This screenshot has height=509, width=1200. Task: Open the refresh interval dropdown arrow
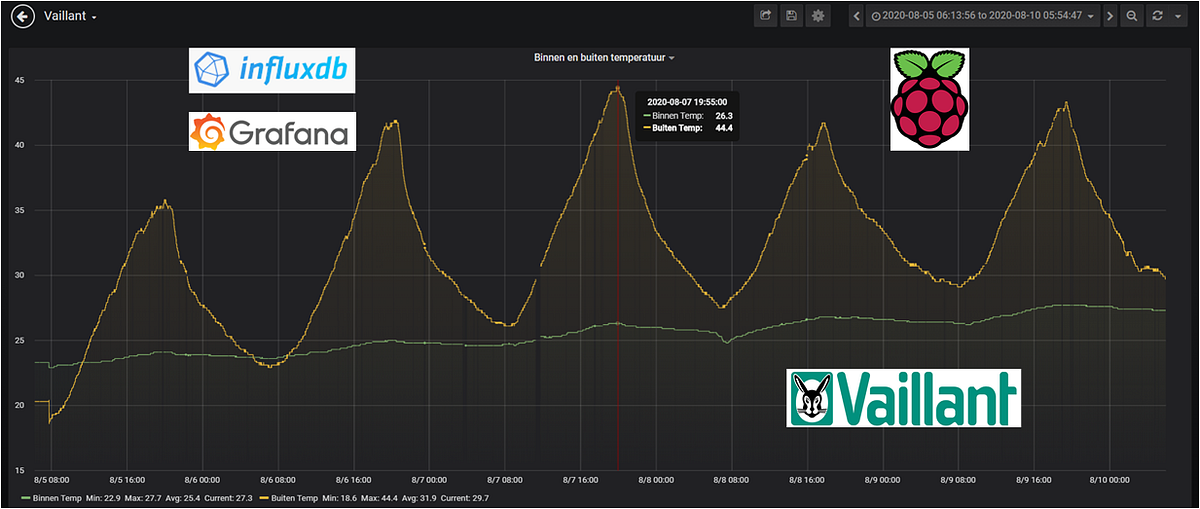(1178, 16)
